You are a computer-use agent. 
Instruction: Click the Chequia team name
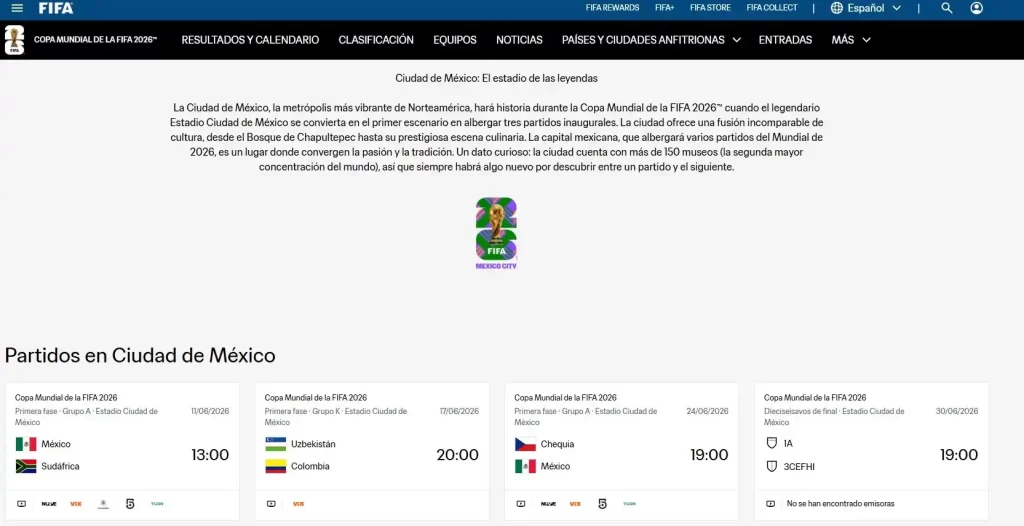[x=558, y=444]
